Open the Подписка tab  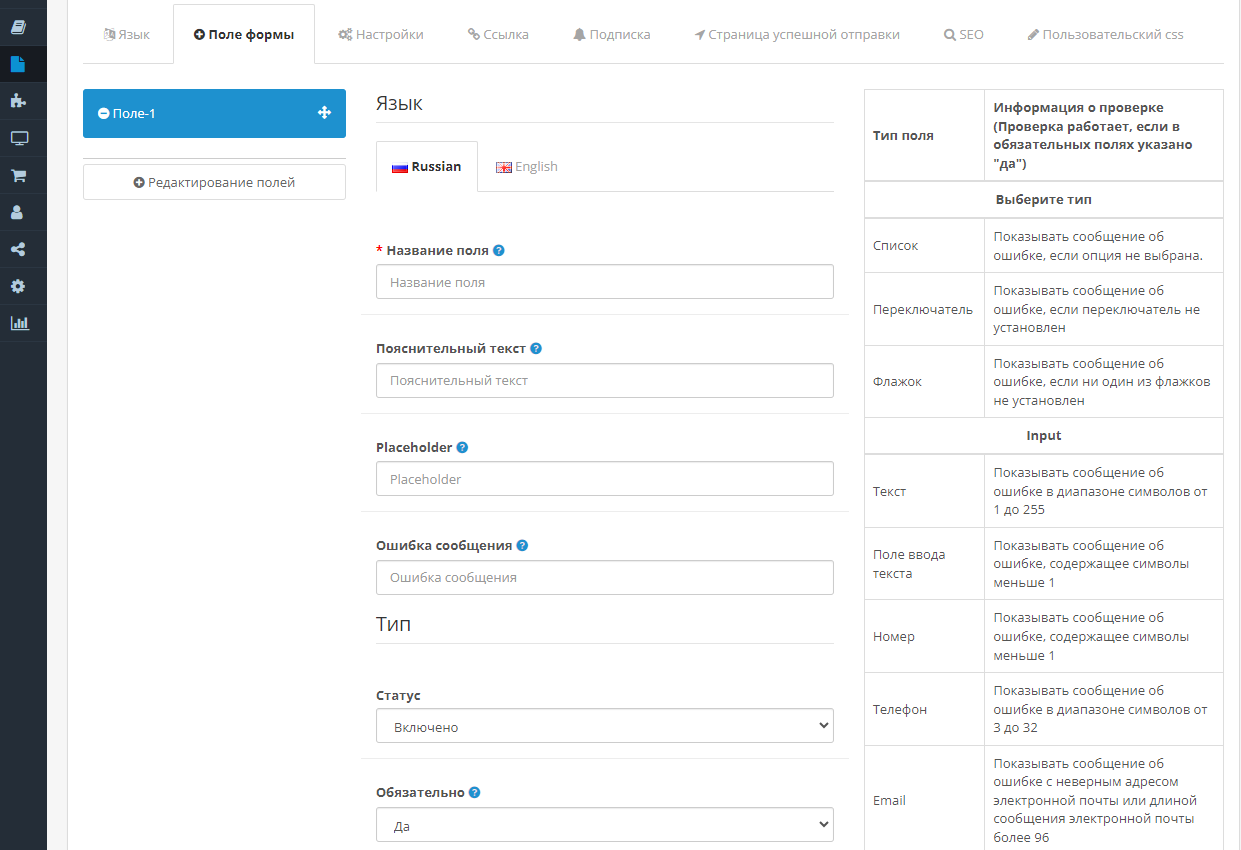coord(611,34)
